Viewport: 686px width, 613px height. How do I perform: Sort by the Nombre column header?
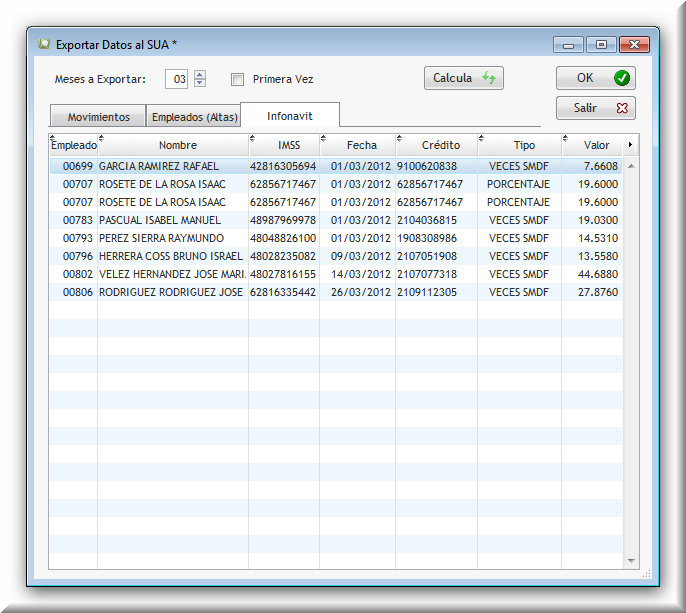(174, 145)
